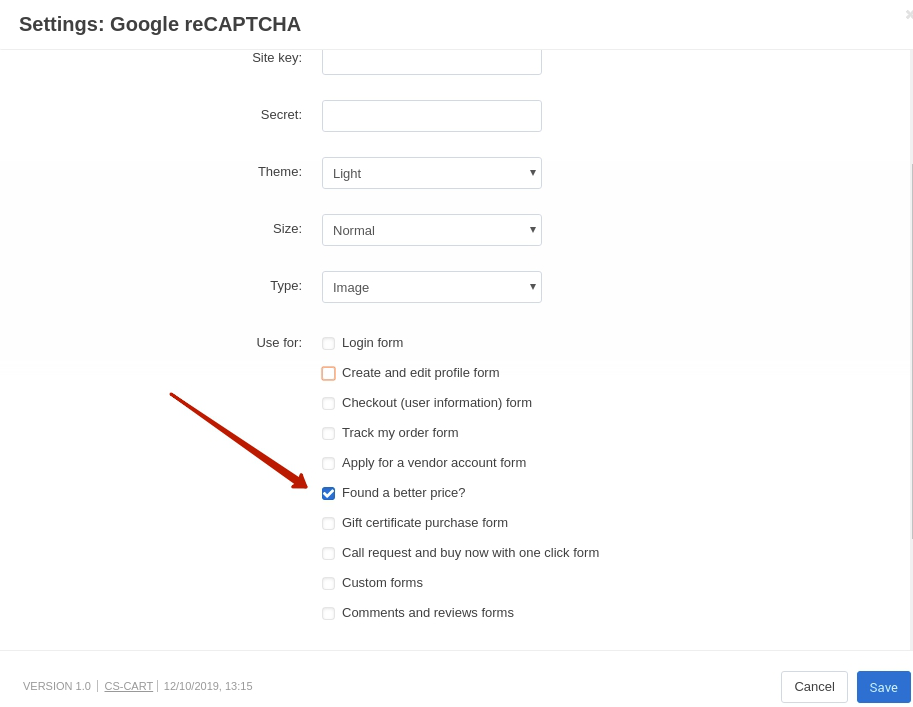
Task: Click the blue Save button
Action: point(883,687)
